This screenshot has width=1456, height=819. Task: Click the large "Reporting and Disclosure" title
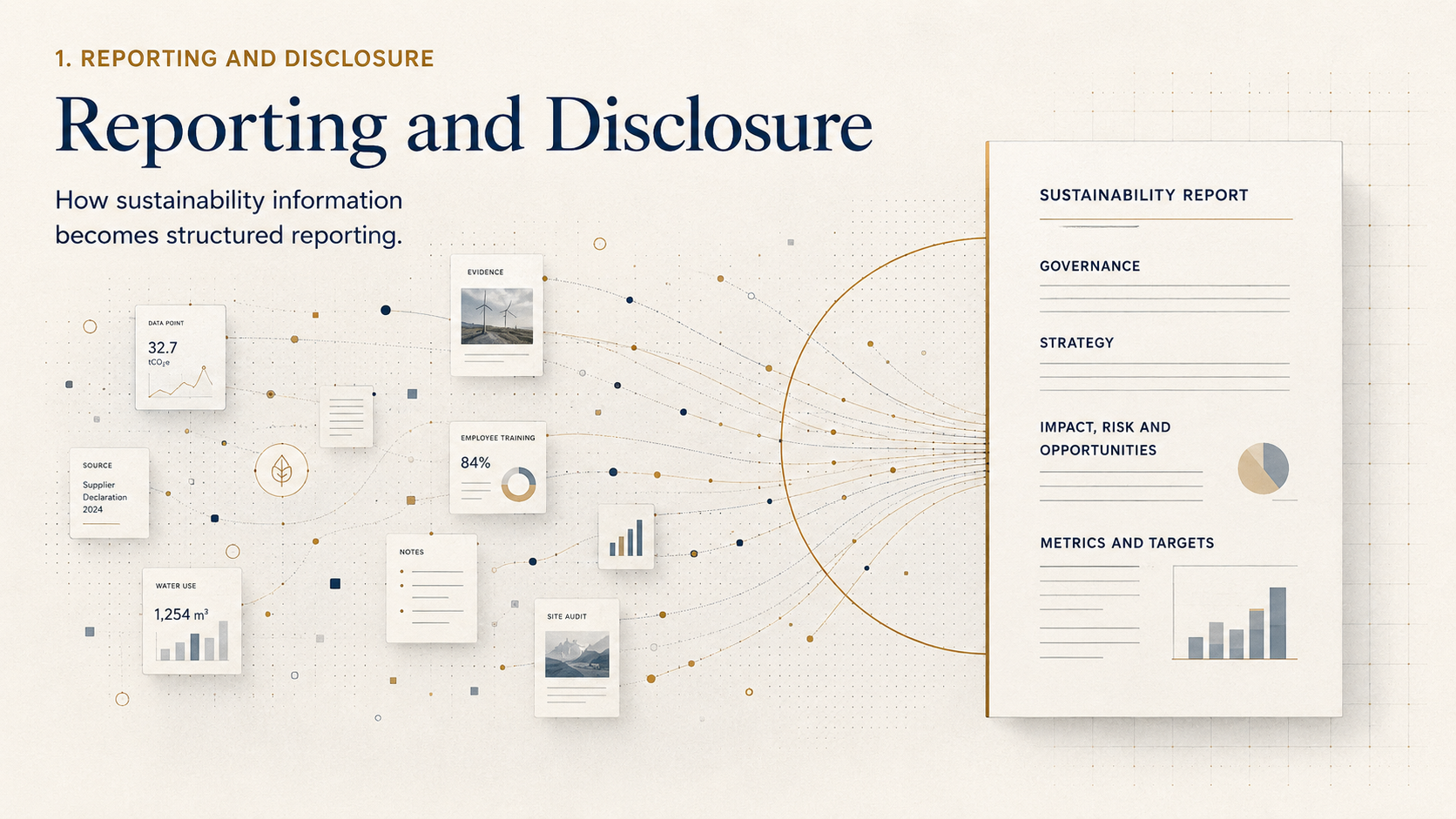tap(463, 127)
